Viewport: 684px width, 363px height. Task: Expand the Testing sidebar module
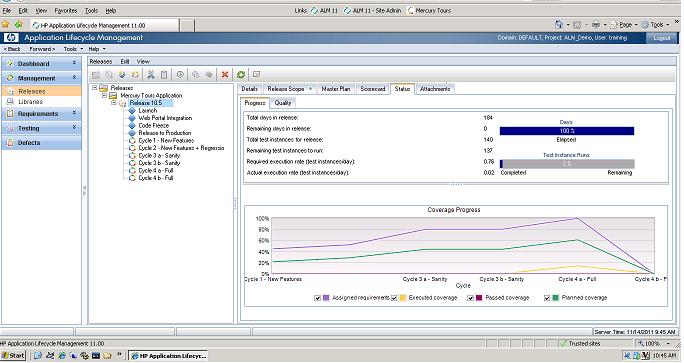coord(74,127)
